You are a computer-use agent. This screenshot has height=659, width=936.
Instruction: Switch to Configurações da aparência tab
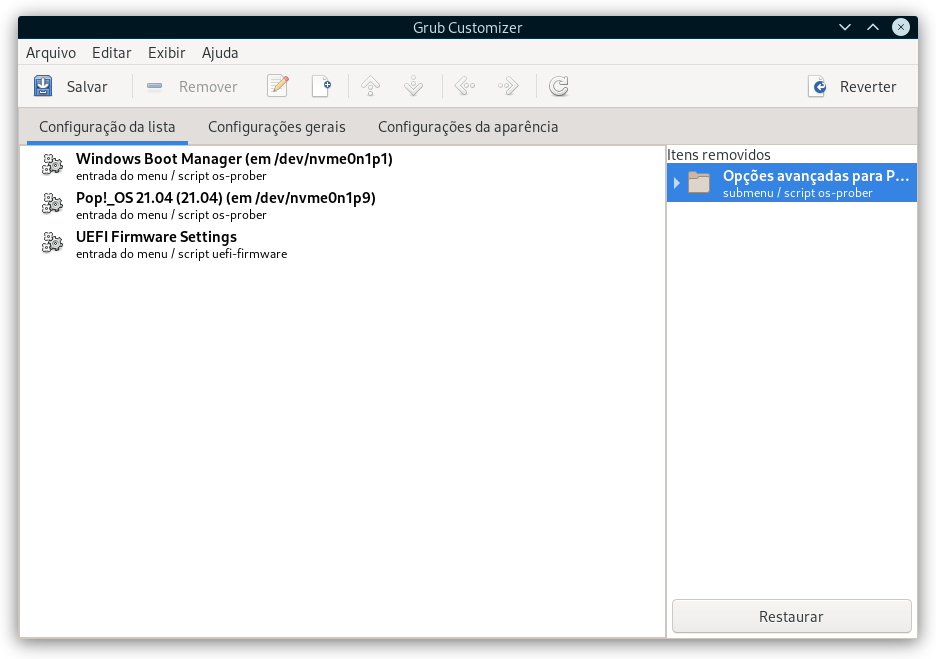point(468,127)
